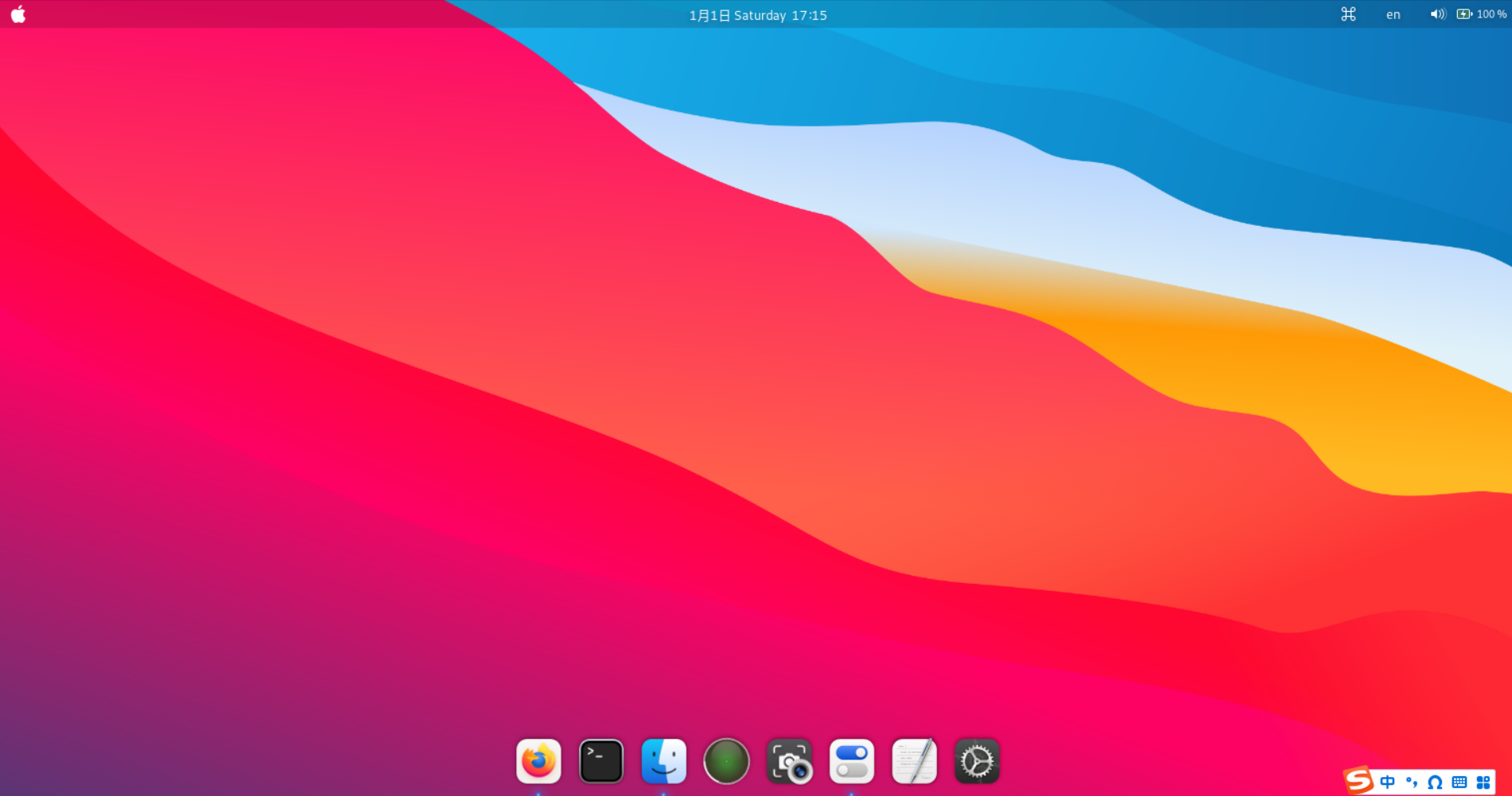Open the Notes text editor from the dock
This screenshot has width=1512, height=796.
point(914,760)
